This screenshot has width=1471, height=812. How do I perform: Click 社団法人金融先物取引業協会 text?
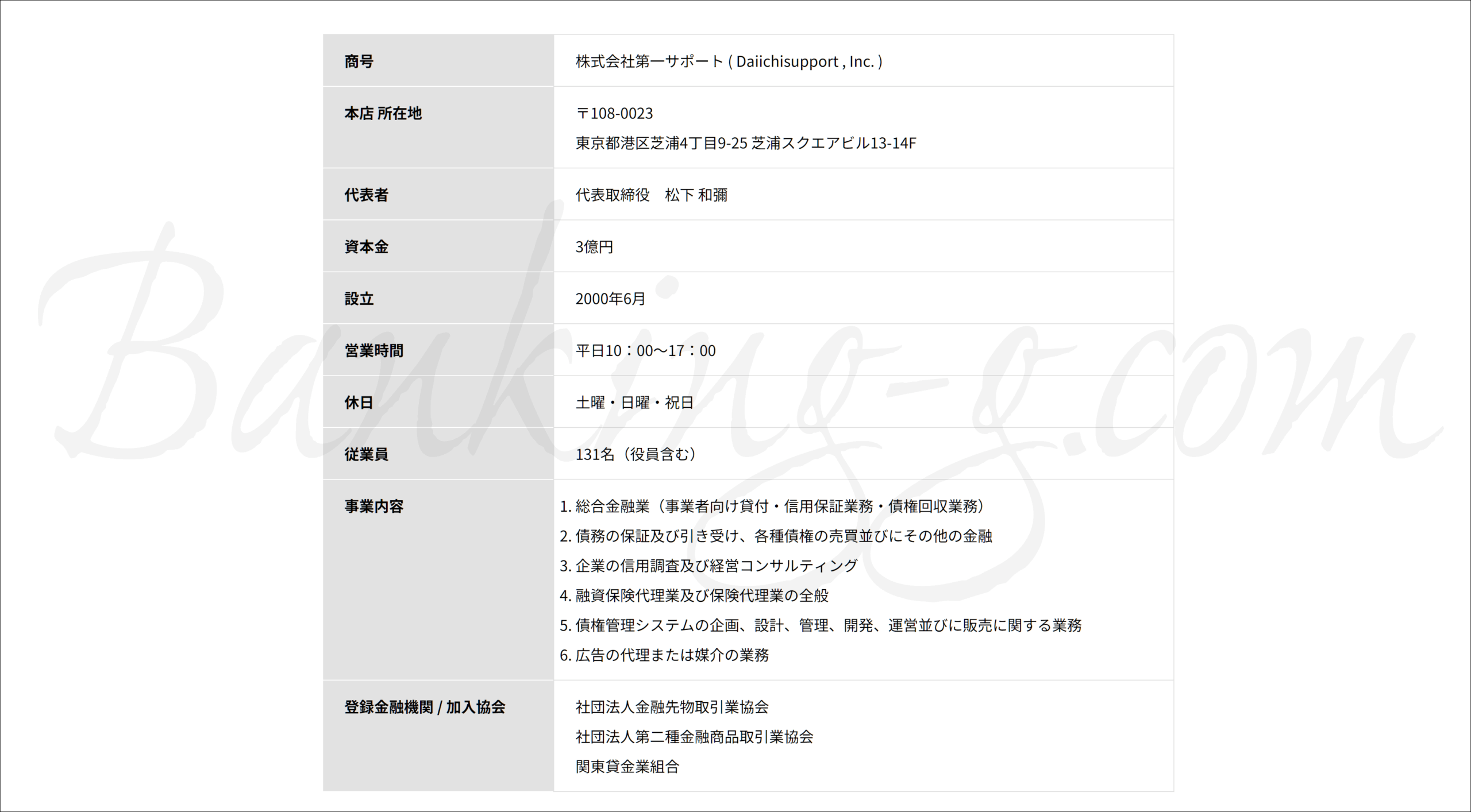[x=672, y=707]
